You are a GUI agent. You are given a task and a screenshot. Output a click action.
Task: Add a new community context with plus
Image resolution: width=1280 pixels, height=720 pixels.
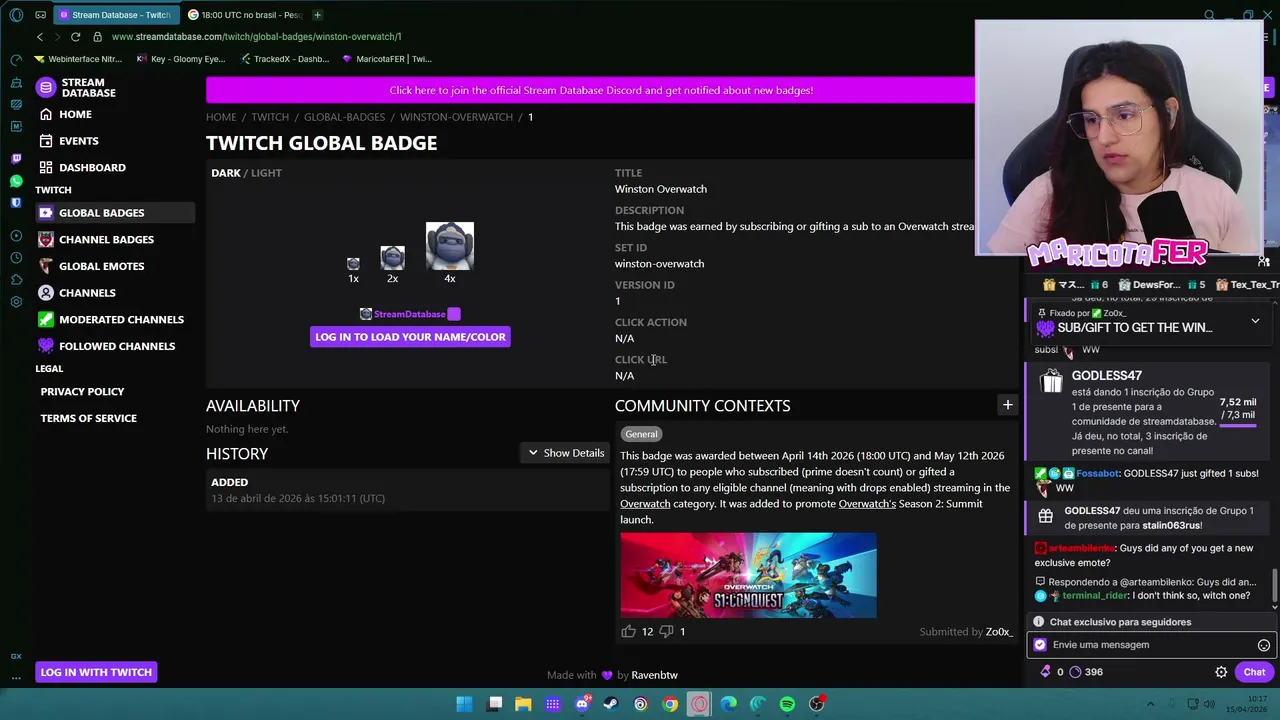[x=1007, y=405]
